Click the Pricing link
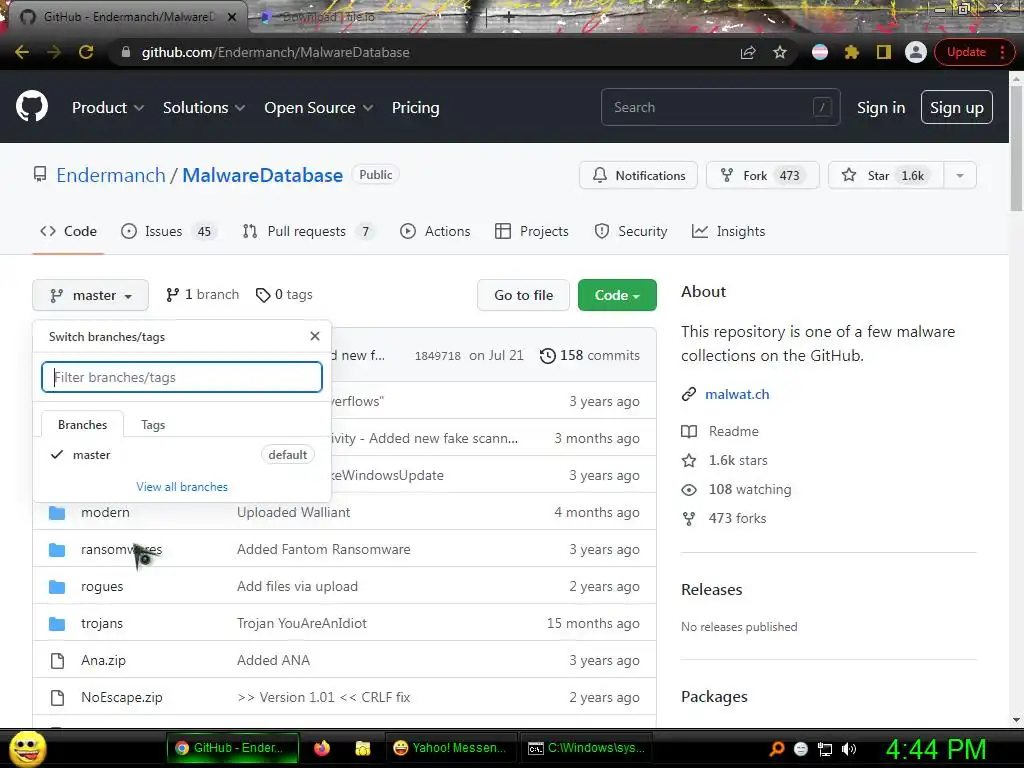1024x768 pixels. (x=415, y=108)
